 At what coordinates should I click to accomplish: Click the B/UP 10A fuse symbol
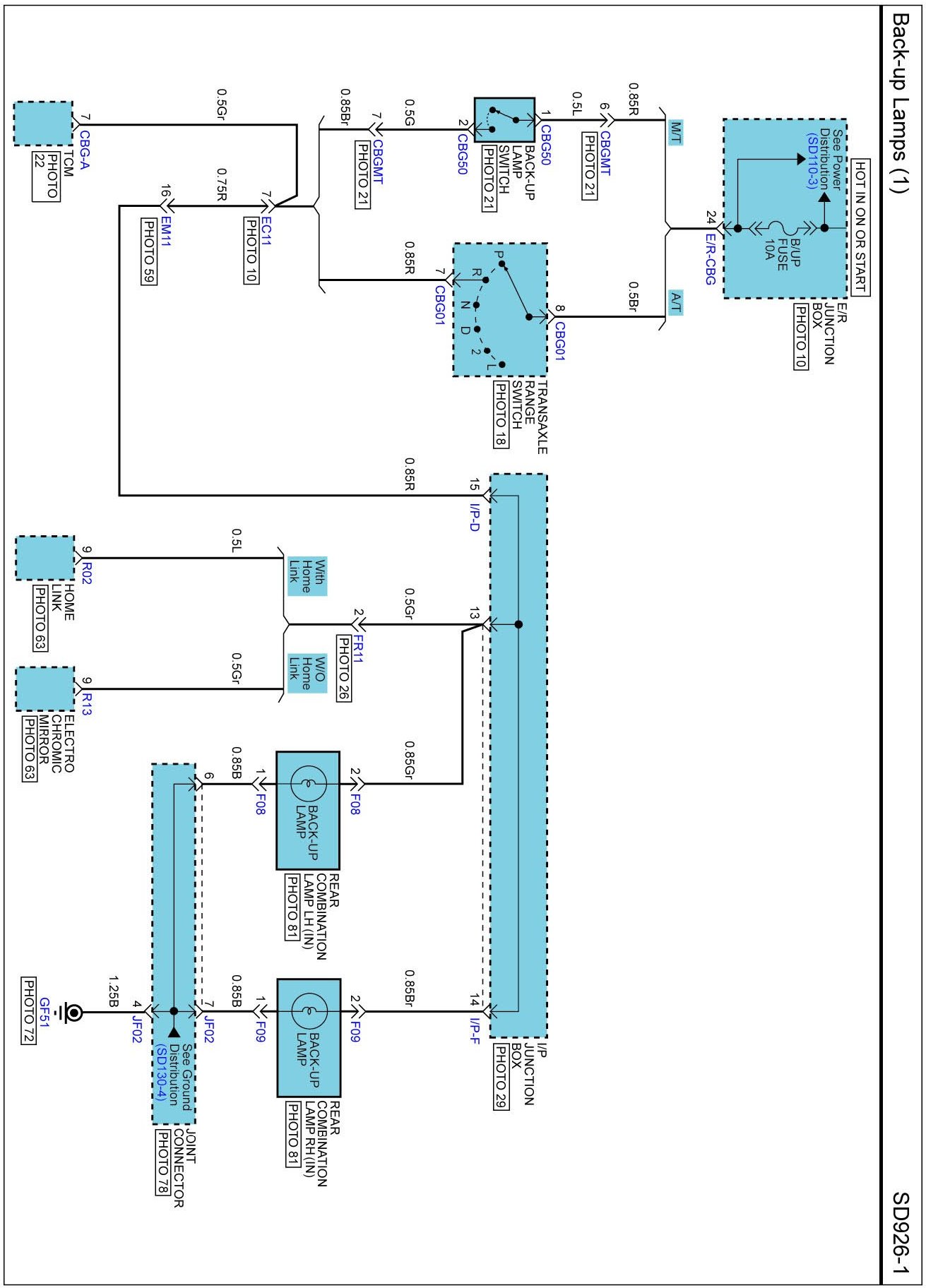781,228
